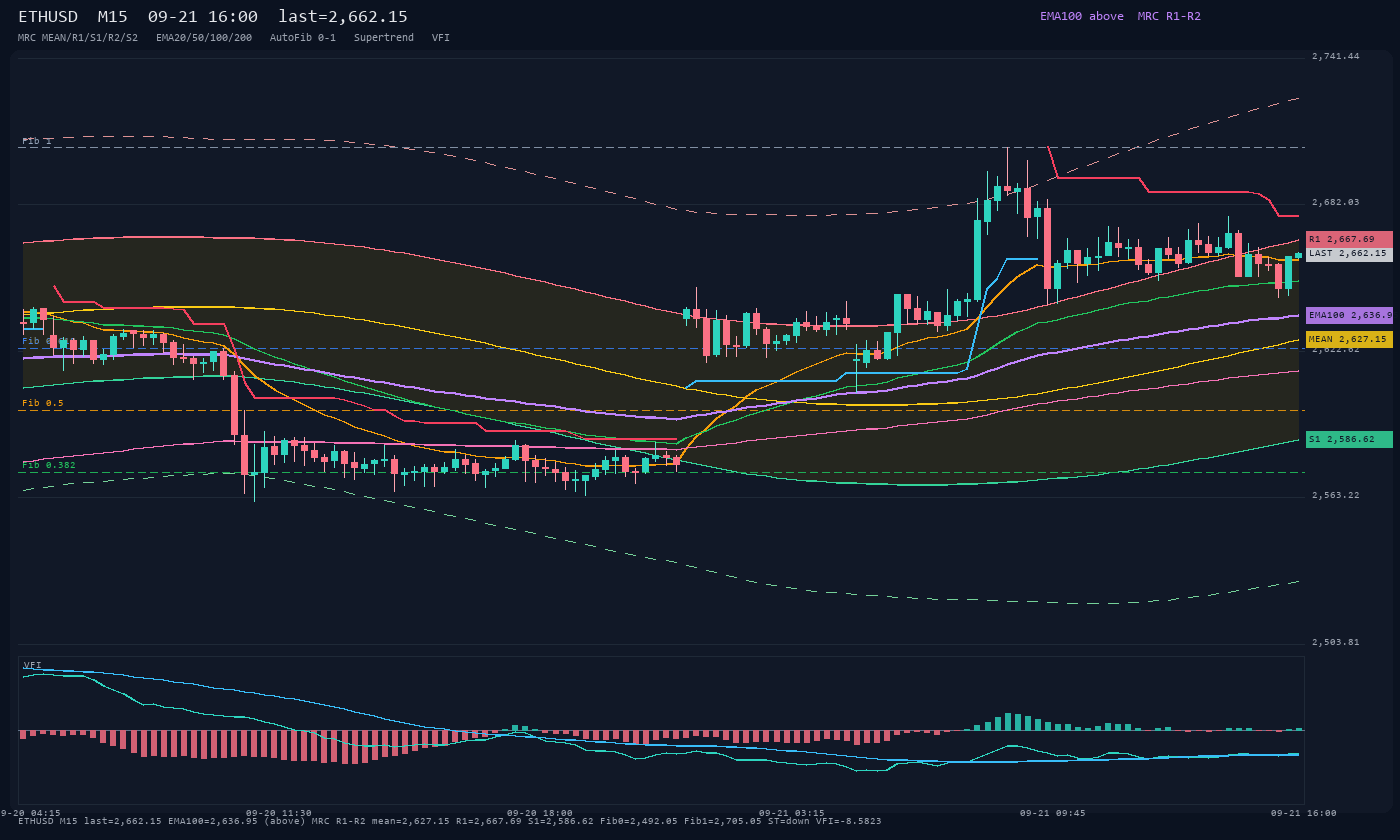Click the AutoFib 0-1 legend entry
The height and width of the screenshot is (840, 1400).
click(303, 38)
